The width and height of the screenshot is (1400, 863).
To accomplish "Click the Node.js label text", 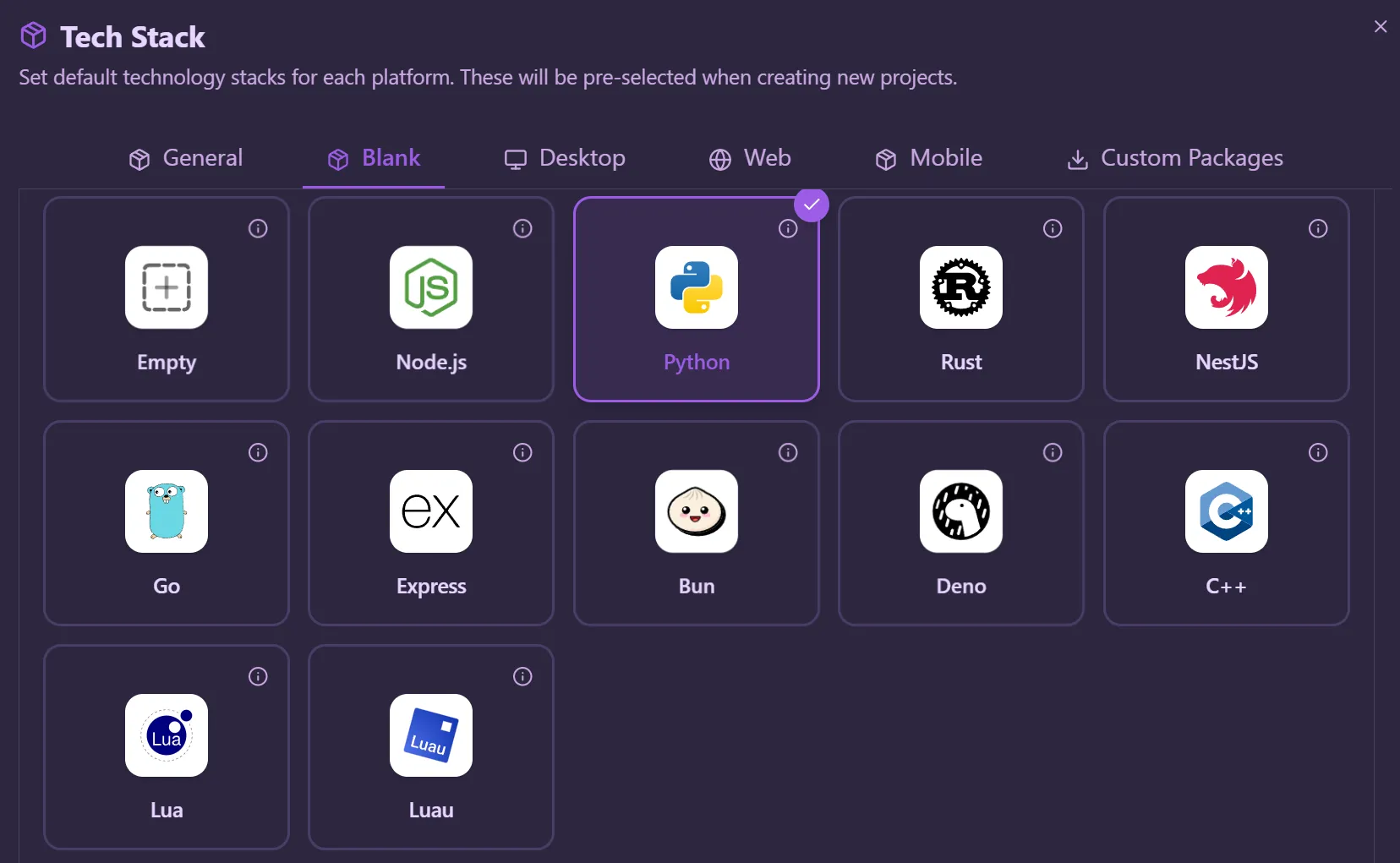I will 431,363.
